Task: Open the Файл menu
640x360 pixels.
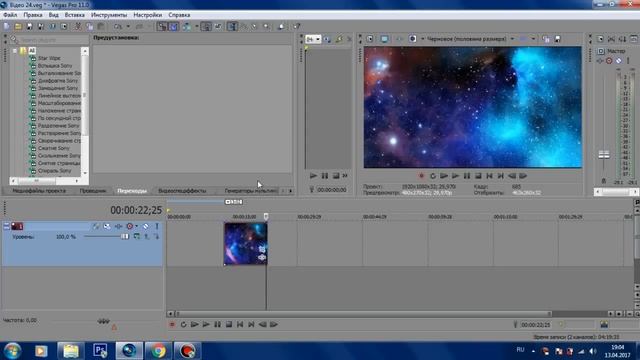Action: (x=10, y=15)
